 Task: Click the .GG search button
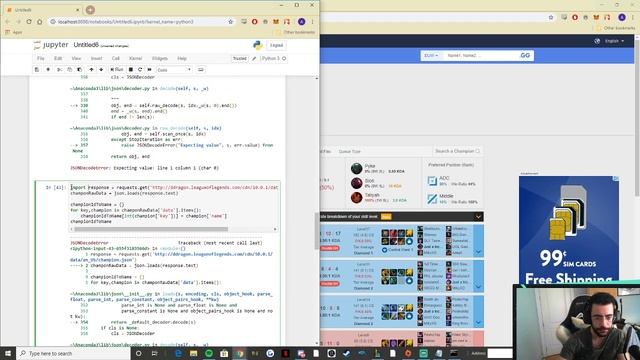[525, 56]
